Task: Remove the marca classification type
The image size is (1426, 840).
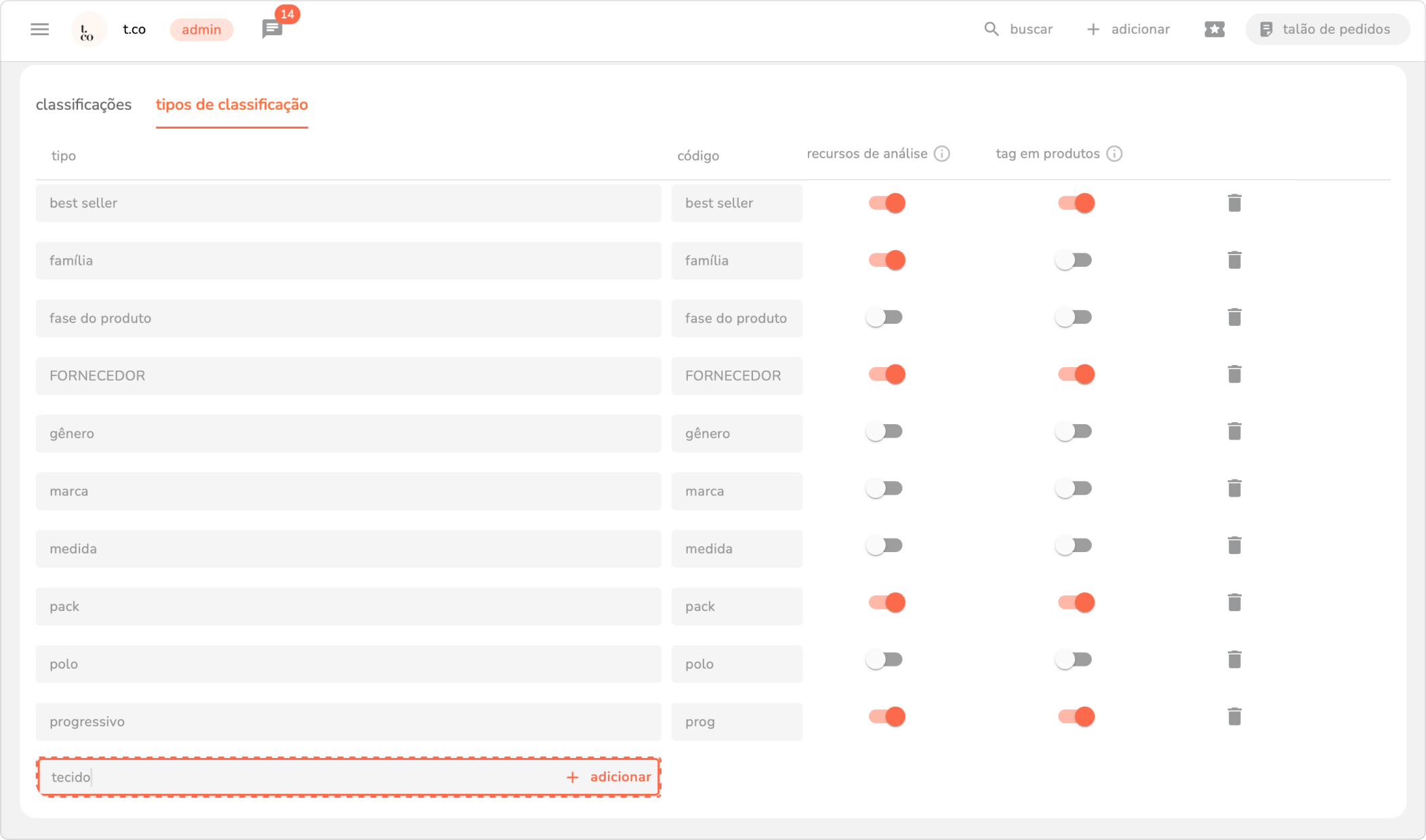Action: (x=1234, y=488)
